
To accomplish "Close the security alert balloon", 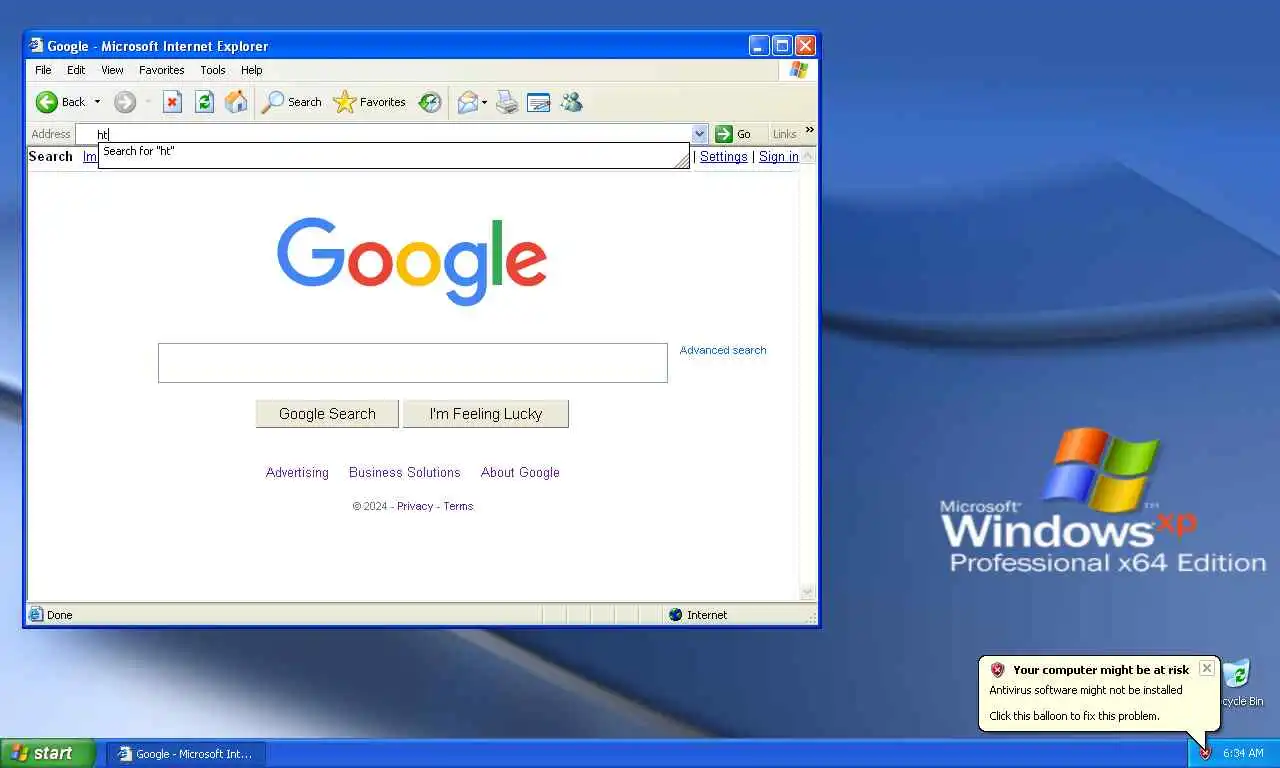I will 1206,668.
